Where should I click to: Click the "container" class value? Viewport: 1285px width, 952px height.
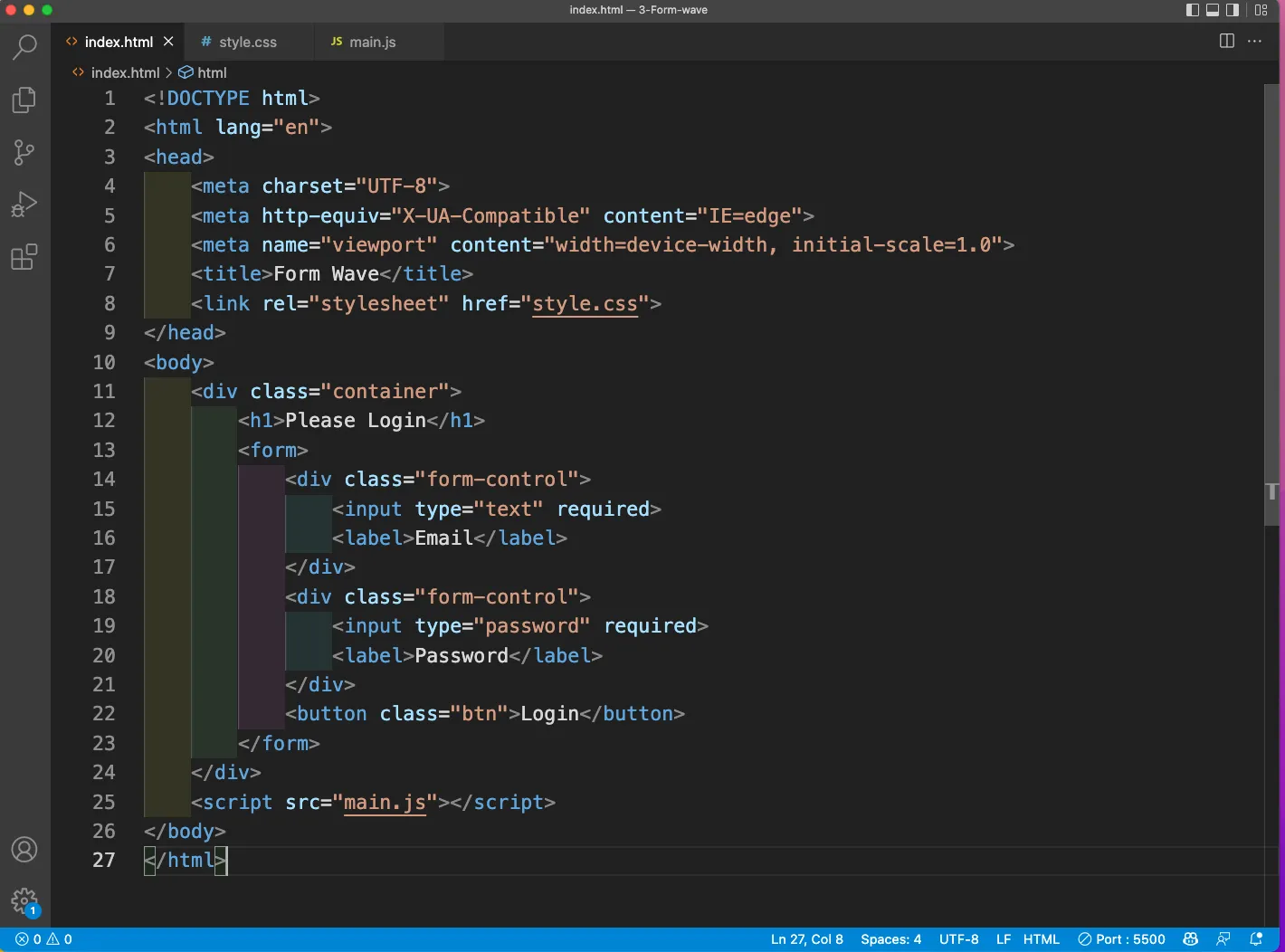385,391
